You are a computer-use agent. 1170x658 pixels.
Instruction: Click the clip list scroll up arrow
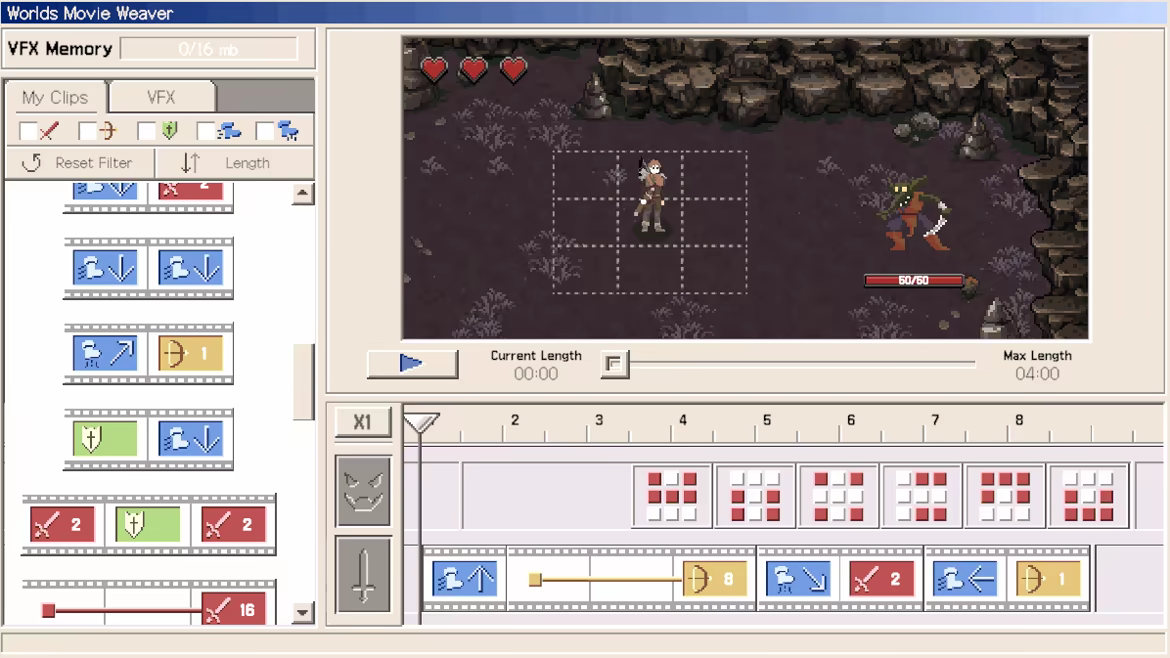pyautogui.click(x=302, y=194)
